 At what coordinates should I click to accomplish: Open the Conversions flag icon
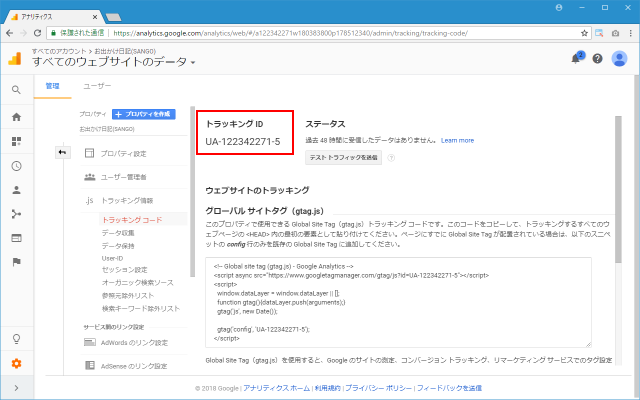tap(16, 261)
